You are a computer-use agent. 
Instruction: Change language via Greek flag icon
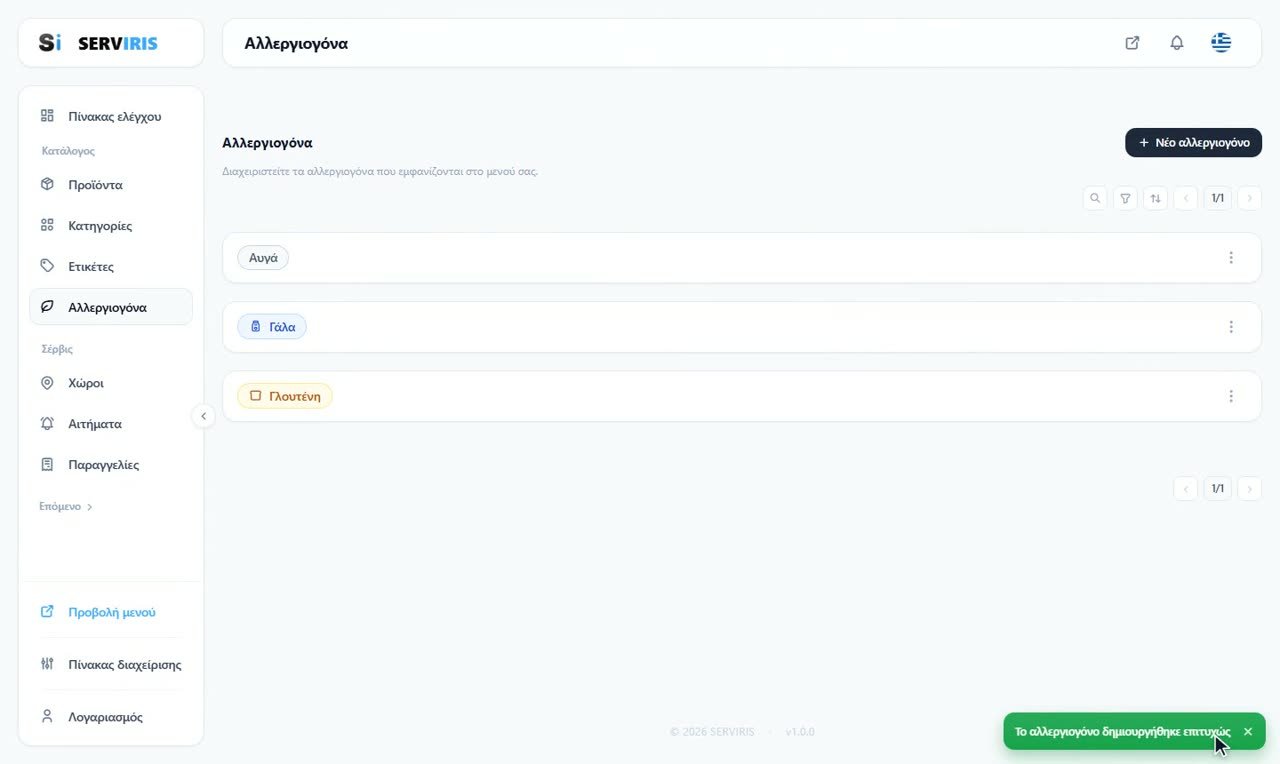[x=1221, y=43]
